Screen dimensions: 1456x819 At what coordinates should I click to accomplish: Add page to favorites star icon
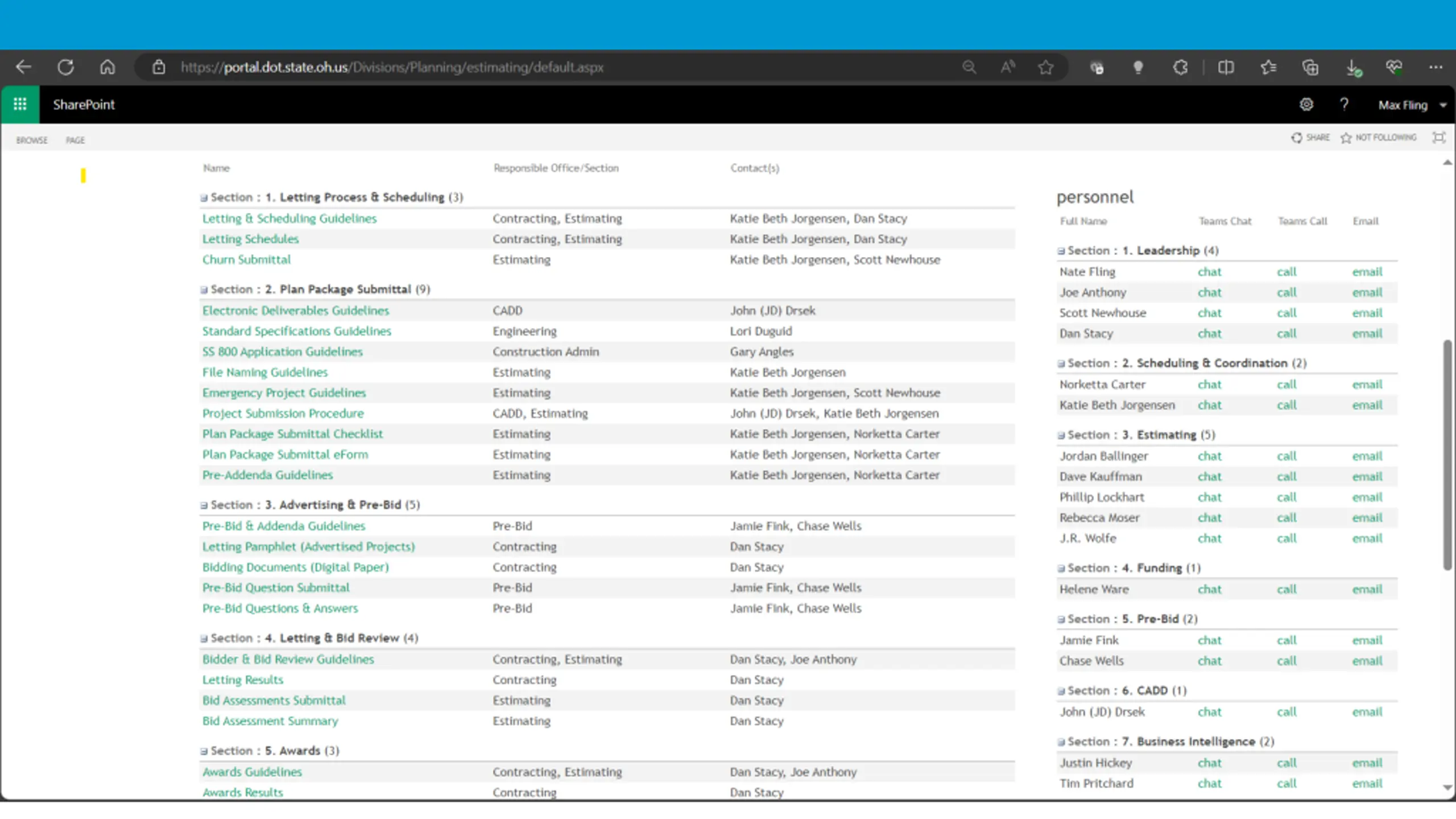1045,67
